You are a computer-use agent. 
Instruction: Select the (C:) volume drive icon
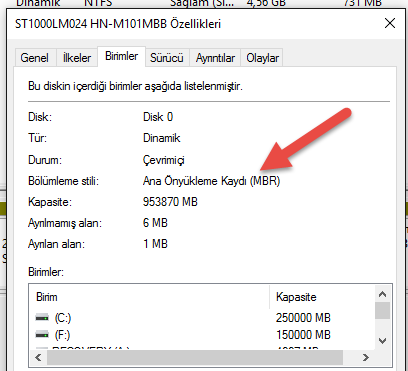(x=42, y=318)
